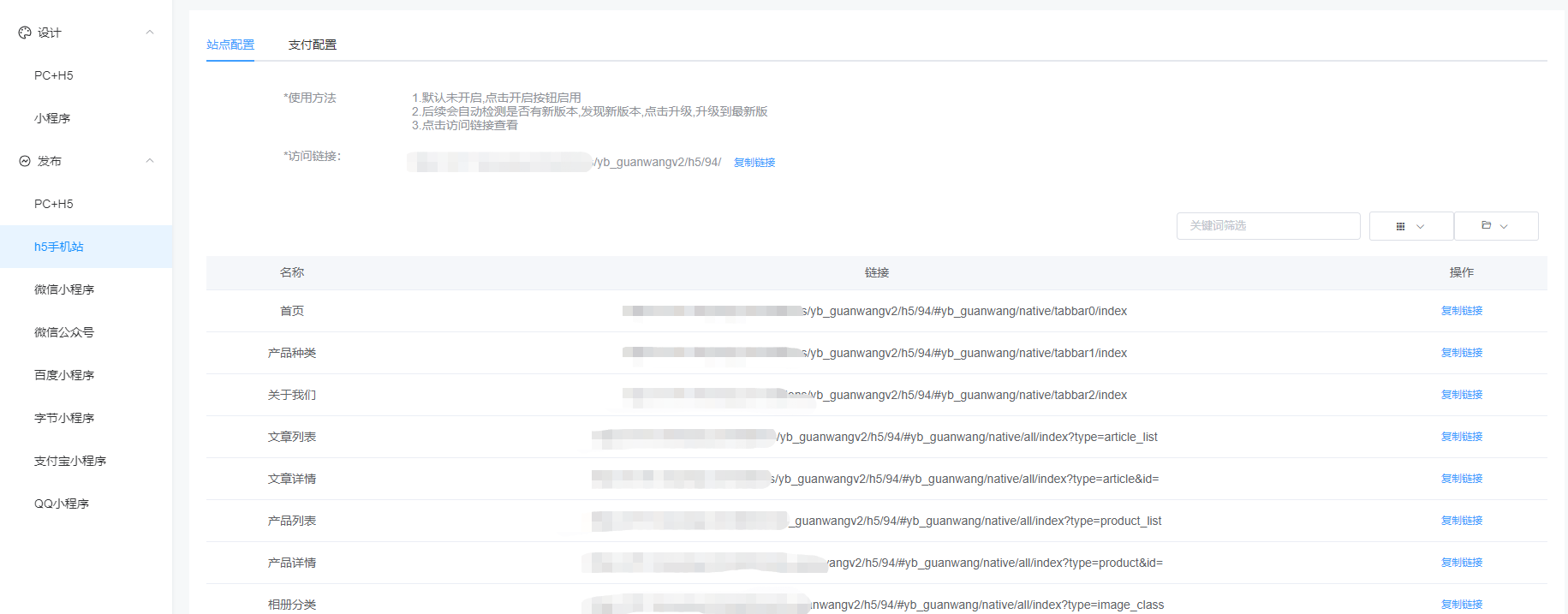Collapse the 发布 section using its chevron

[150, 161]
